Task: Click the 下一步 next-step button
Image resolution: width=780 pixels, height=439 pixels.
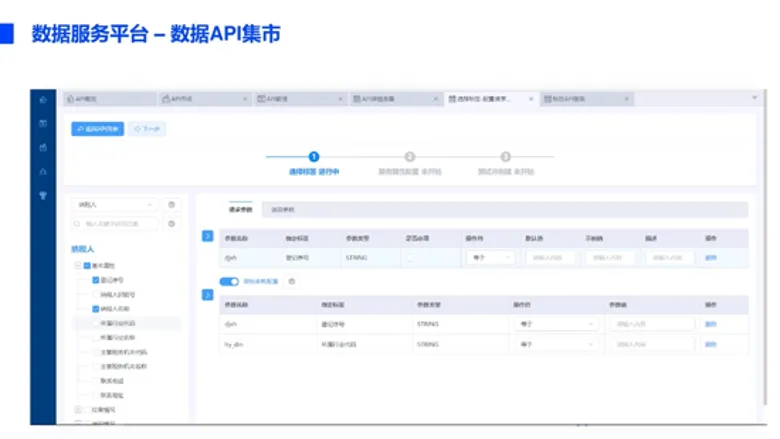Action: pyautogui.click(x=147, y=129)
